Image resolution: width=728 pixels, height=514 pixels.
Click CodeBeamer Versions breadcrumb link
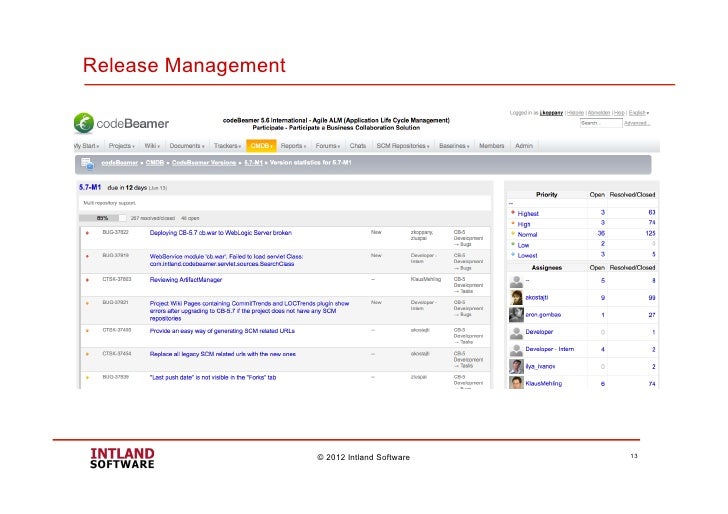click(x=204, y=163)
